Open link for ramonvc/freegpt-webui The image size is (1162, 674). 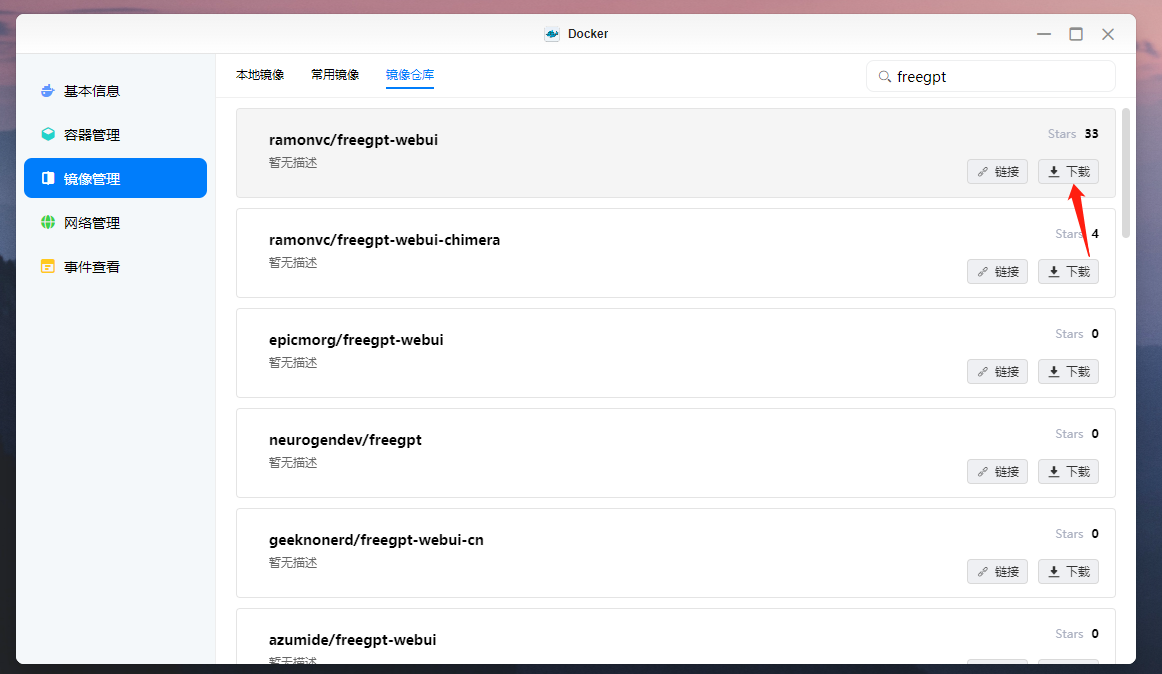(x=997, y=172)
